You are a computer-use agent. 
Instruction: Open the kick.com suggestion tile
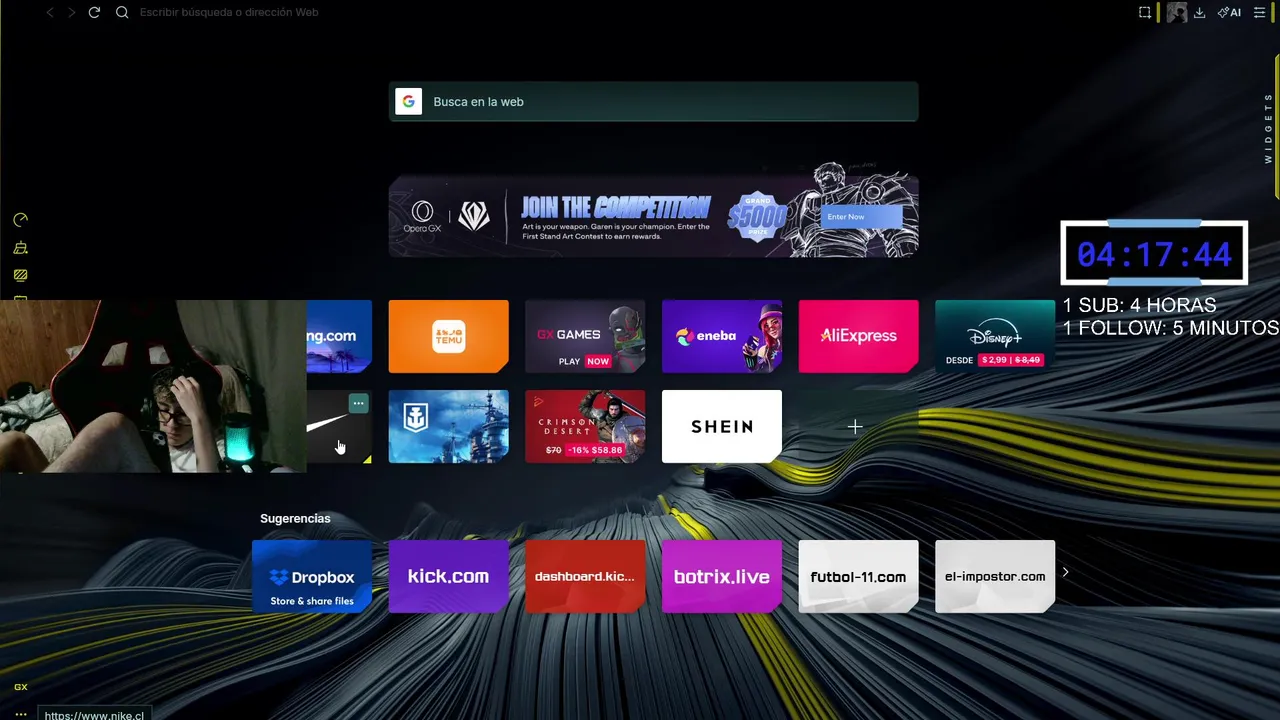pyautogui.click(x=448, y=577)
